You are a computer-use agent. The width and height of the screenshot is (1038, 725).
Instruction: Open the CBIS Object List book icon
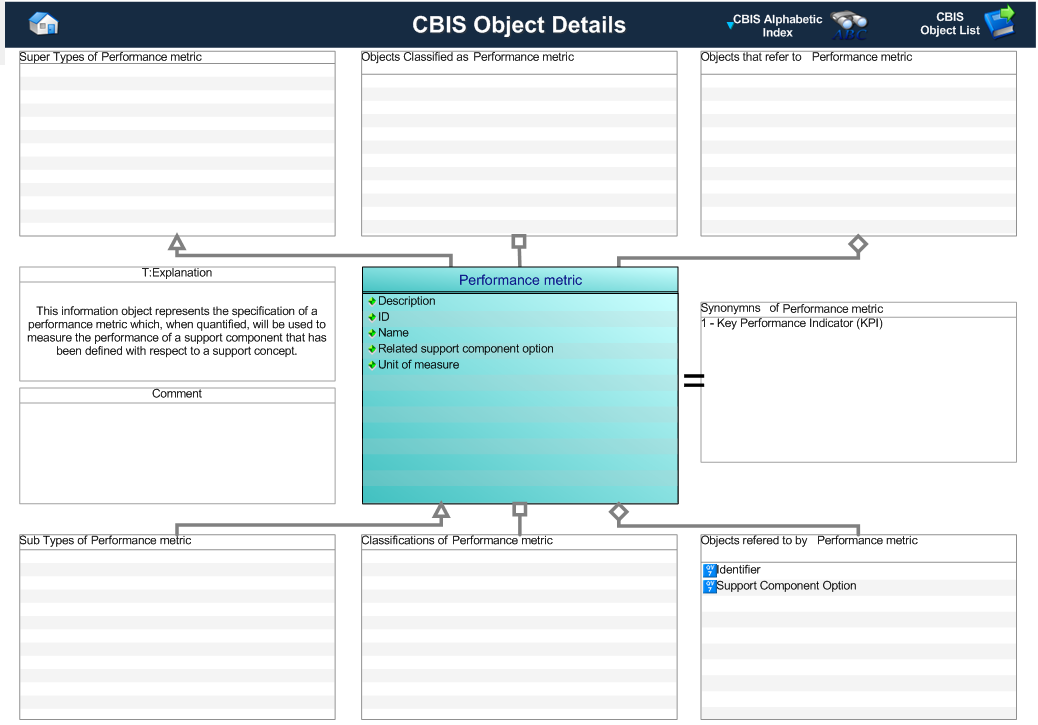(998, 23)
